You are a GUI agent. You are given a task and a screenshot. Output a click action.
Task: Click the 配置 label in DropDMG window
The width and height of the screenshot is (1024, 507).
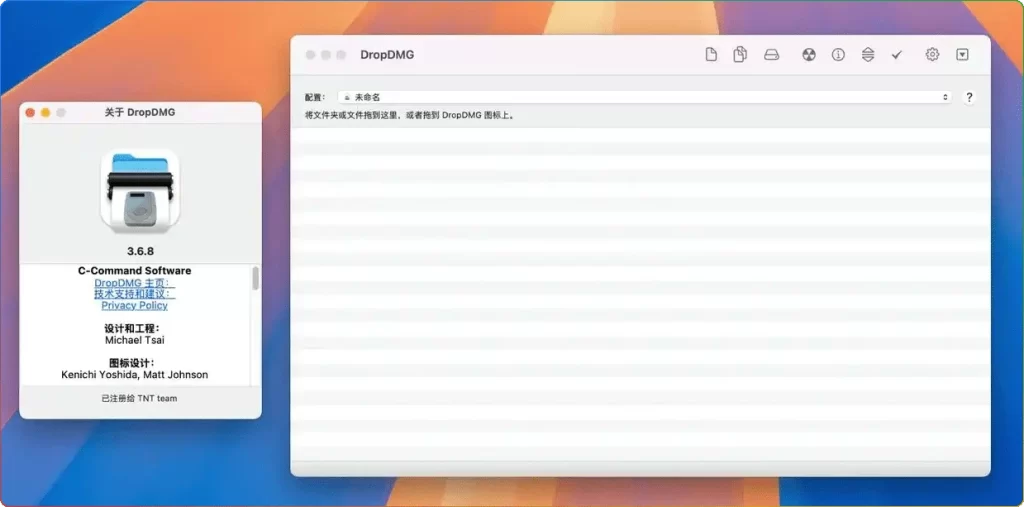coord(315,97)
